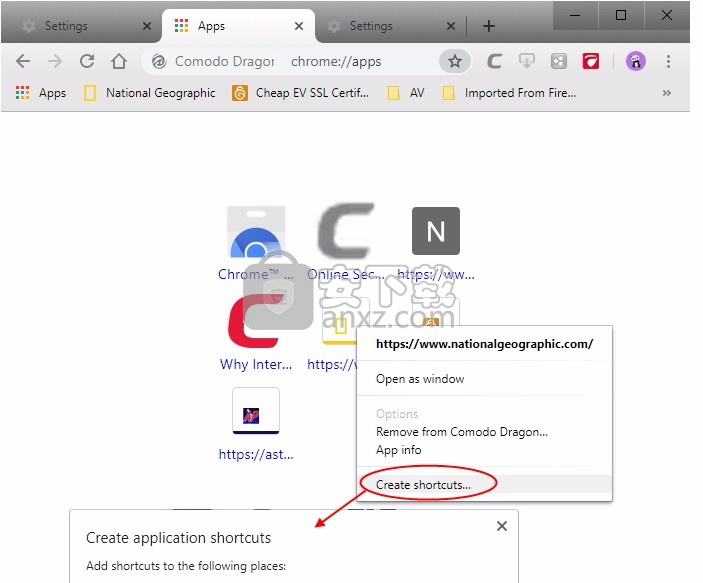Open Apps shortcut in bookmarks bar
This screenshot has height=583, width=703.
click(x=41, y=93)
